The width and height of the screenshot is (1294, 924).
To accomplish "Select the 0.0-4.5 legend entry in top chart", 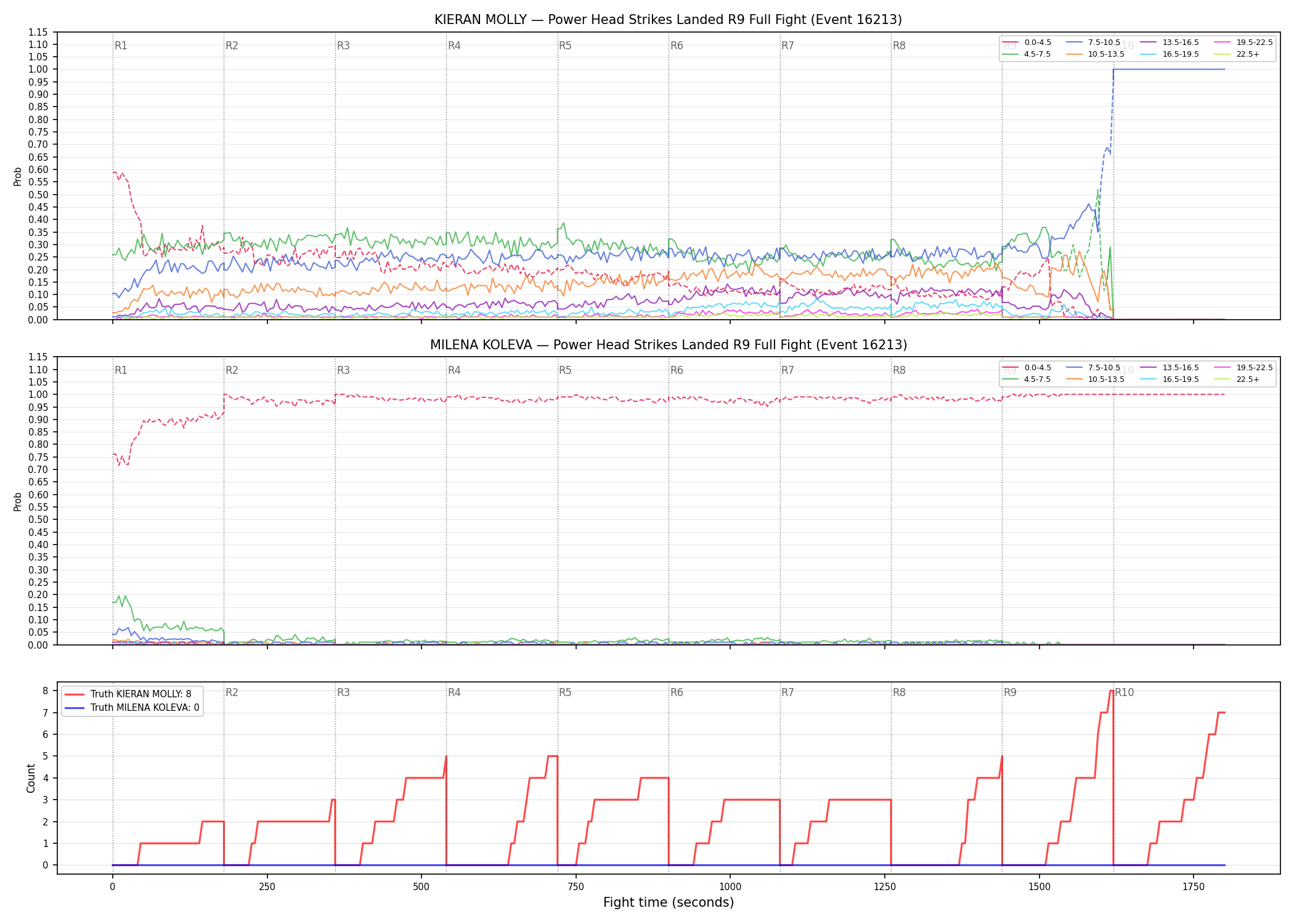I will (x=1027, y=43).
